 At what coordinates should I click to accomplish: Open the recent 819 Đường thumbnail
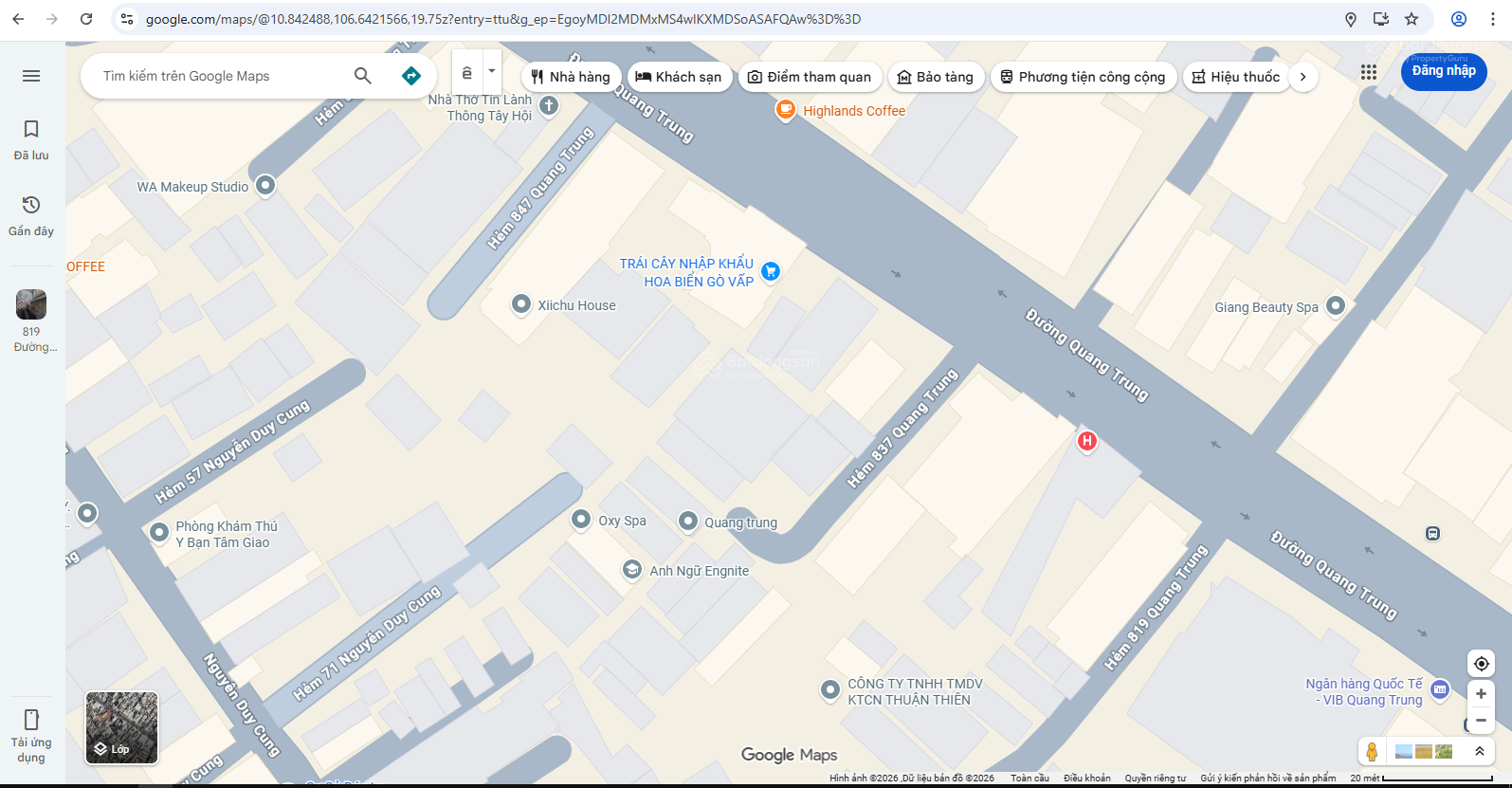coord(31,321)
